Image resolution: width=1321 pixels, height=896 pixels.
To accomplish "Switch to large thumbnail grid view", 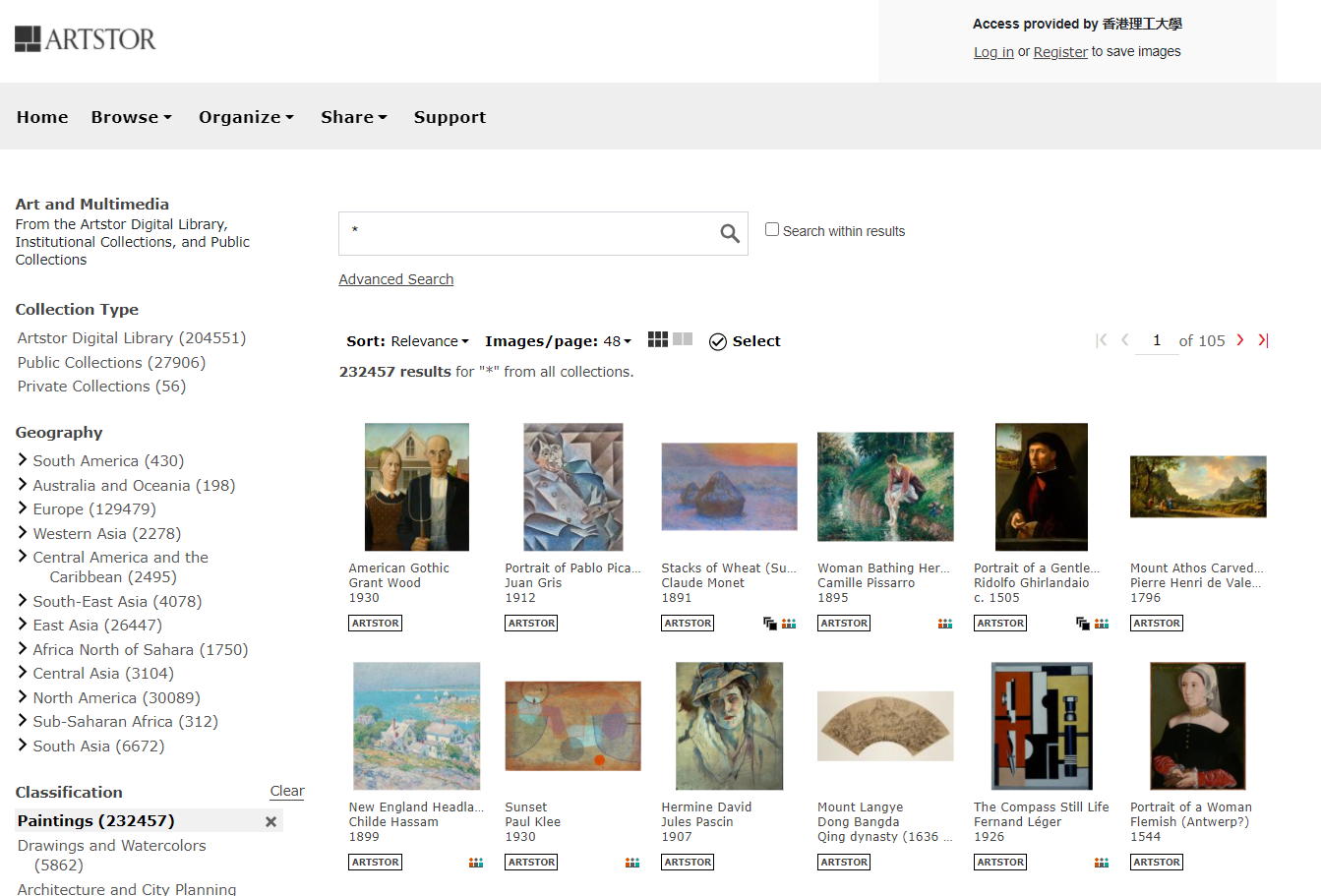I will tap(683, 339).
